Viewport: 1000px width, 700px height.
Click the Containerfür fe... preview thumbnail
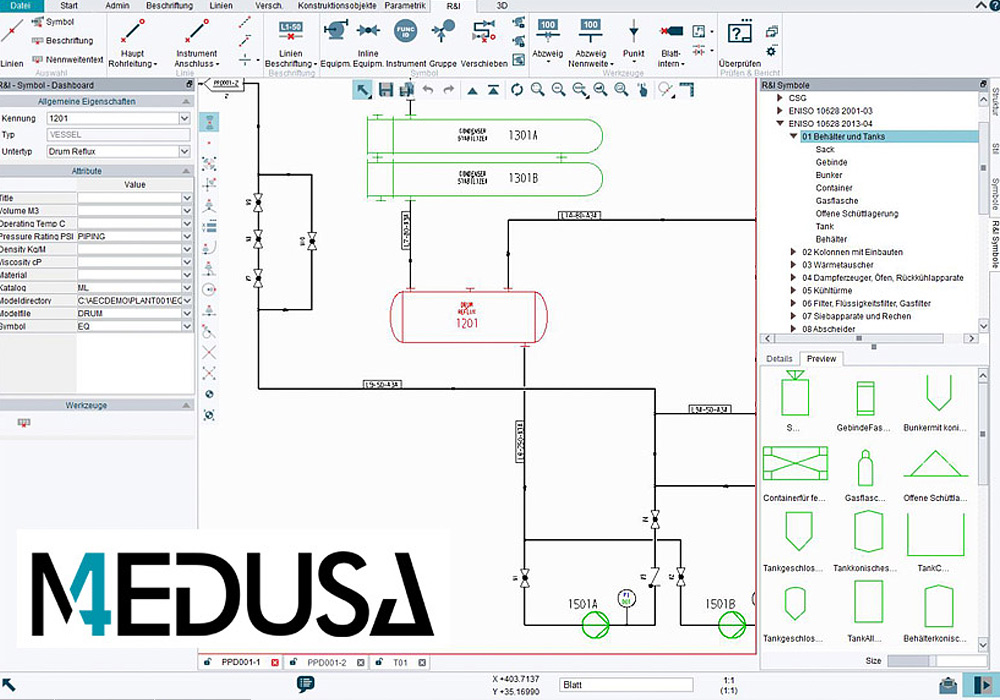795,463
